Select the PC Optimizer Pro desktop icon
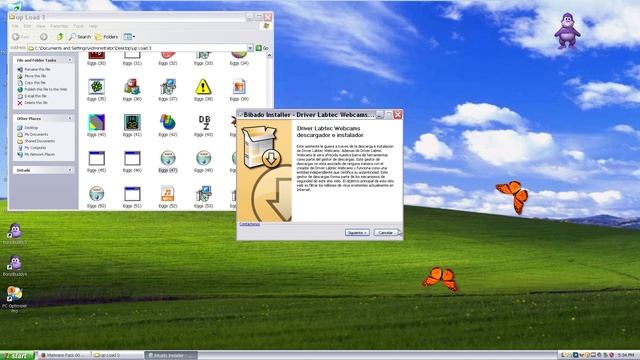This screenshot has height=360, width=640. pyautogui.click(x=14, y=299)
